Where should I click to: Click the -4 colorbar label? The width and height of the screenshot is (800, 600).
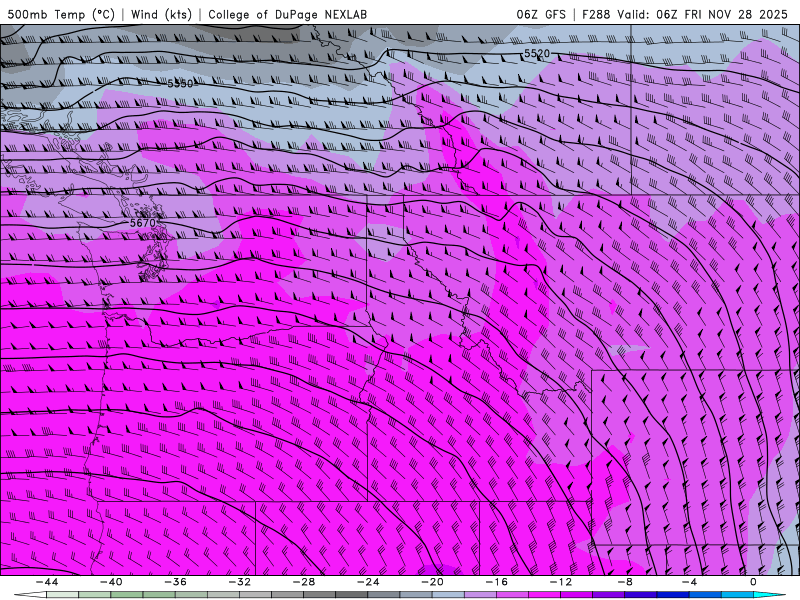(x=689, y=582)
